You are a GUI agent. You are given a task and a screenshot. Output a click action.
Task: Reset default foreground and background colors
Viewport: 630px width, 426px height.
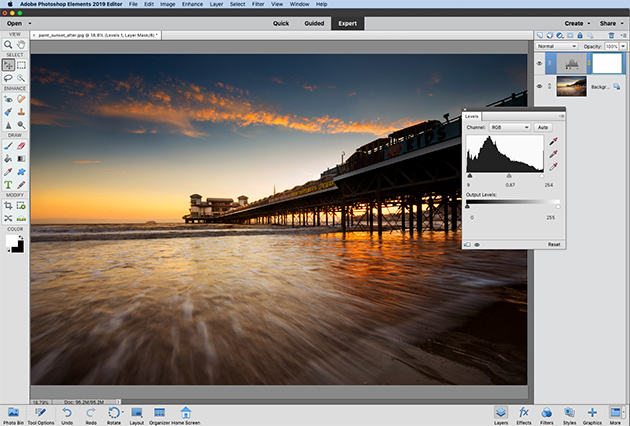(x=8, y=250)
